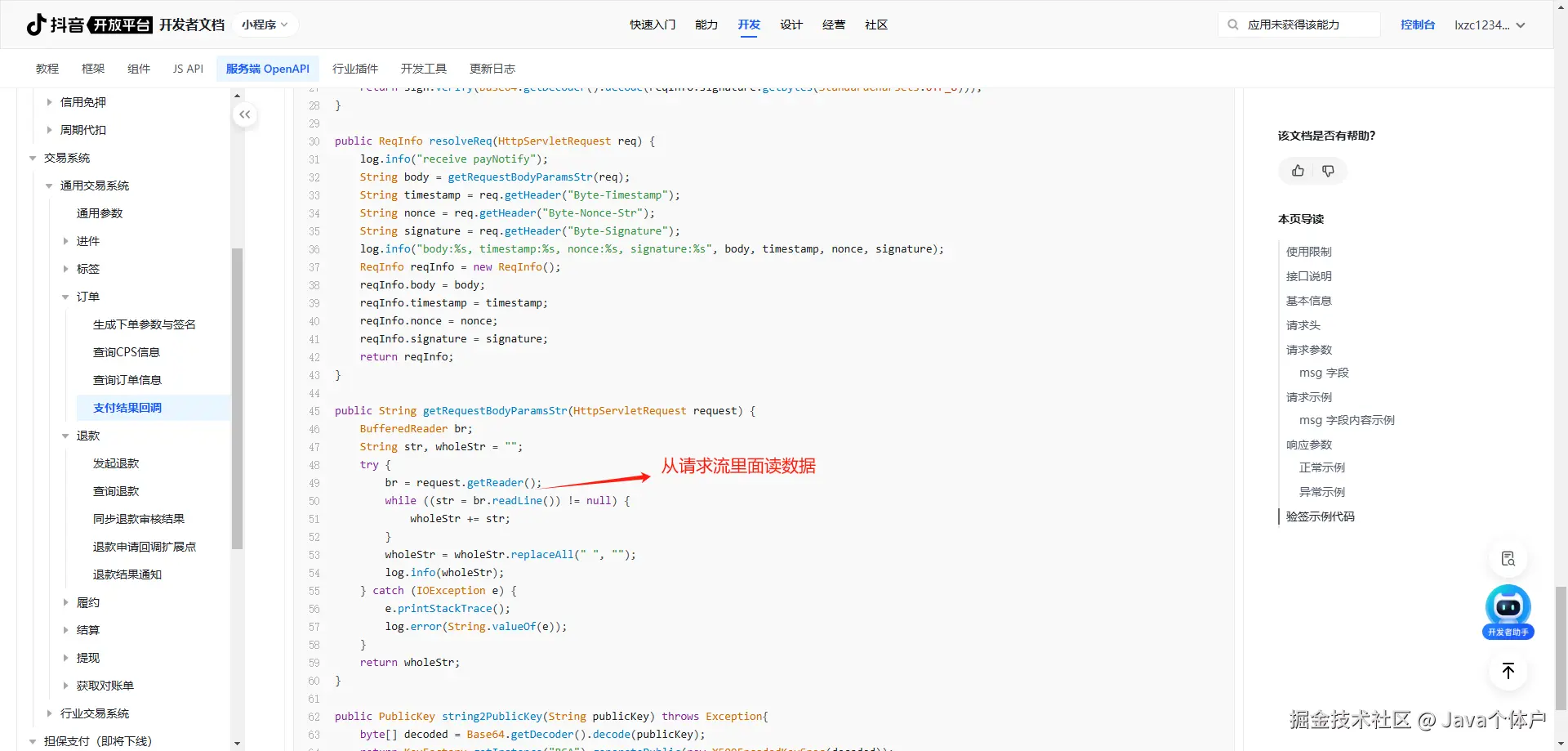Jump to 响应参数 section

click(x=1309, y=445)
